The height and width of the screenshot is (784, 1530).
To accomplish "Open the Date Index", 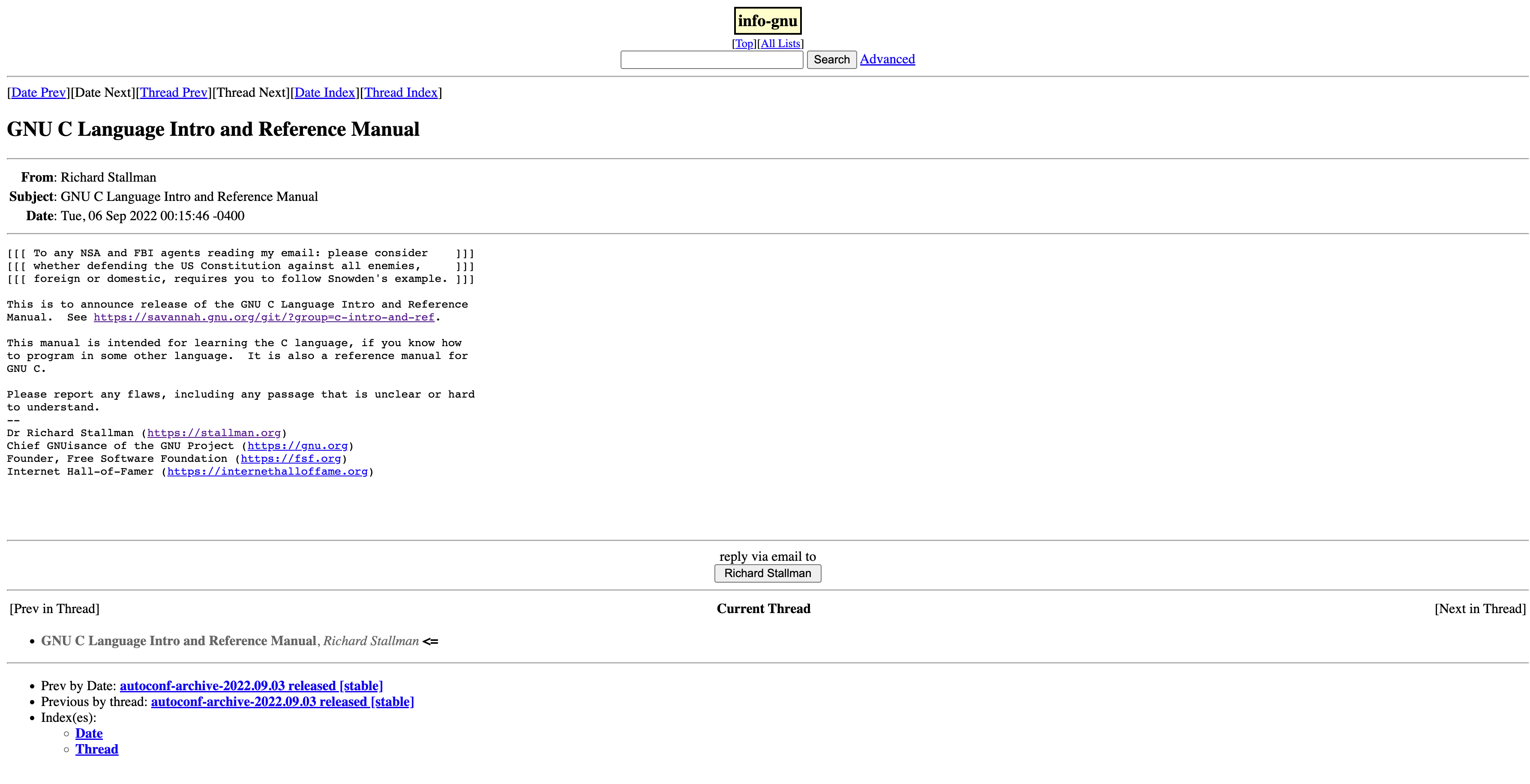I will click(x=324, y=93).
